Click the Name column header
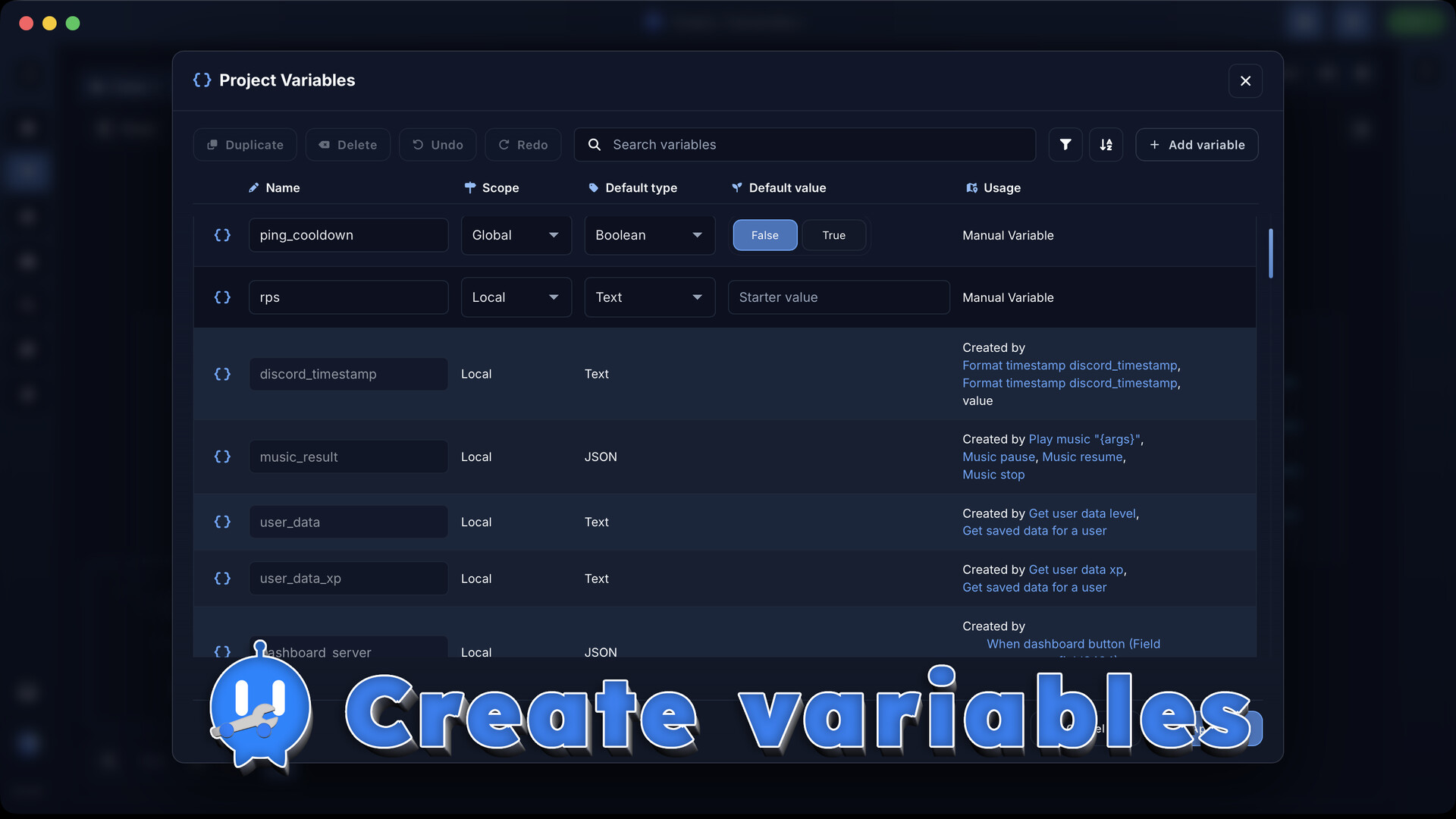The image size is (1456, 819). coord(275,188)
